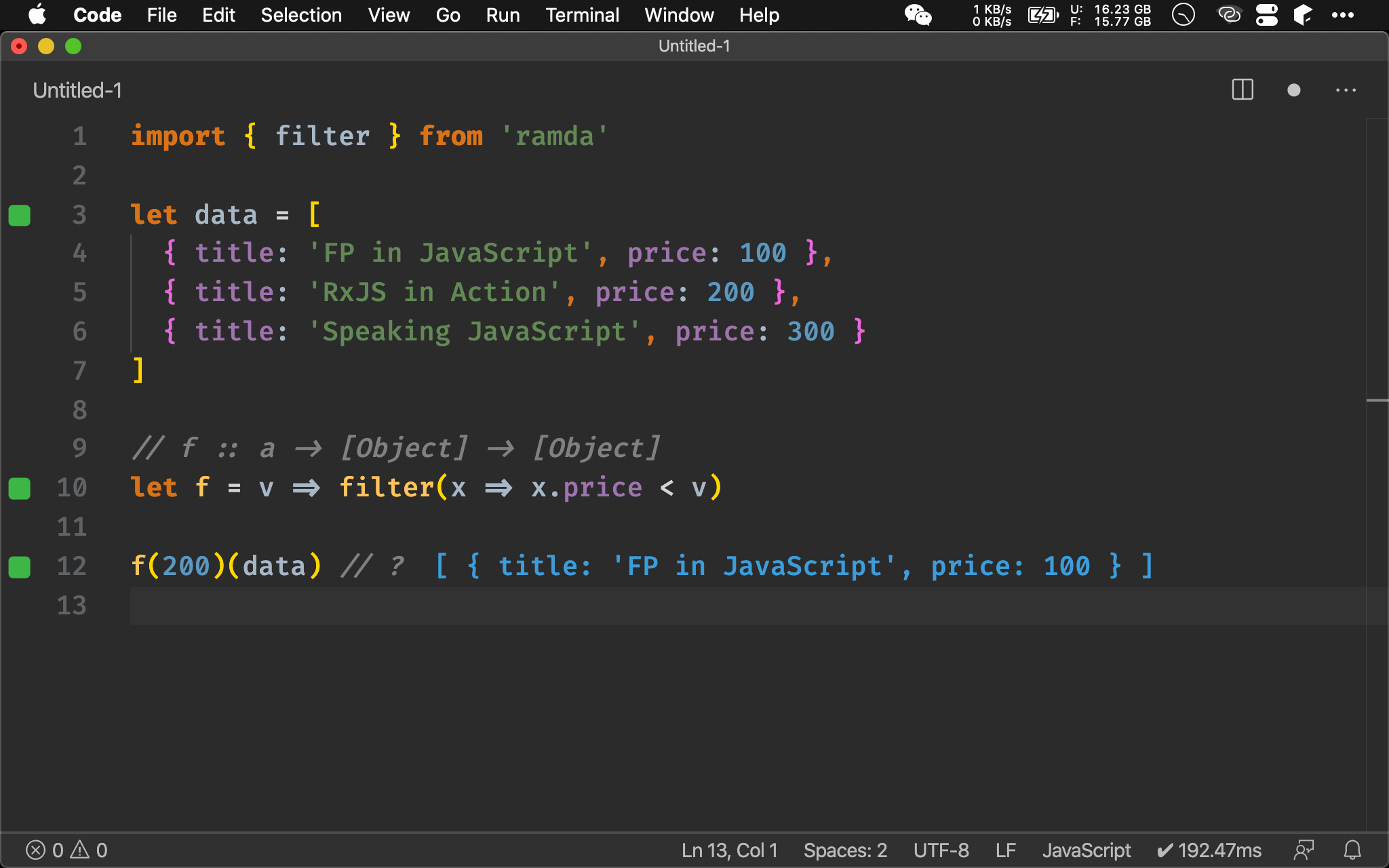Screen dimensions: 1389x868
Task: Click the dark bird-shaped menu bar icon
Action: 1302,15
